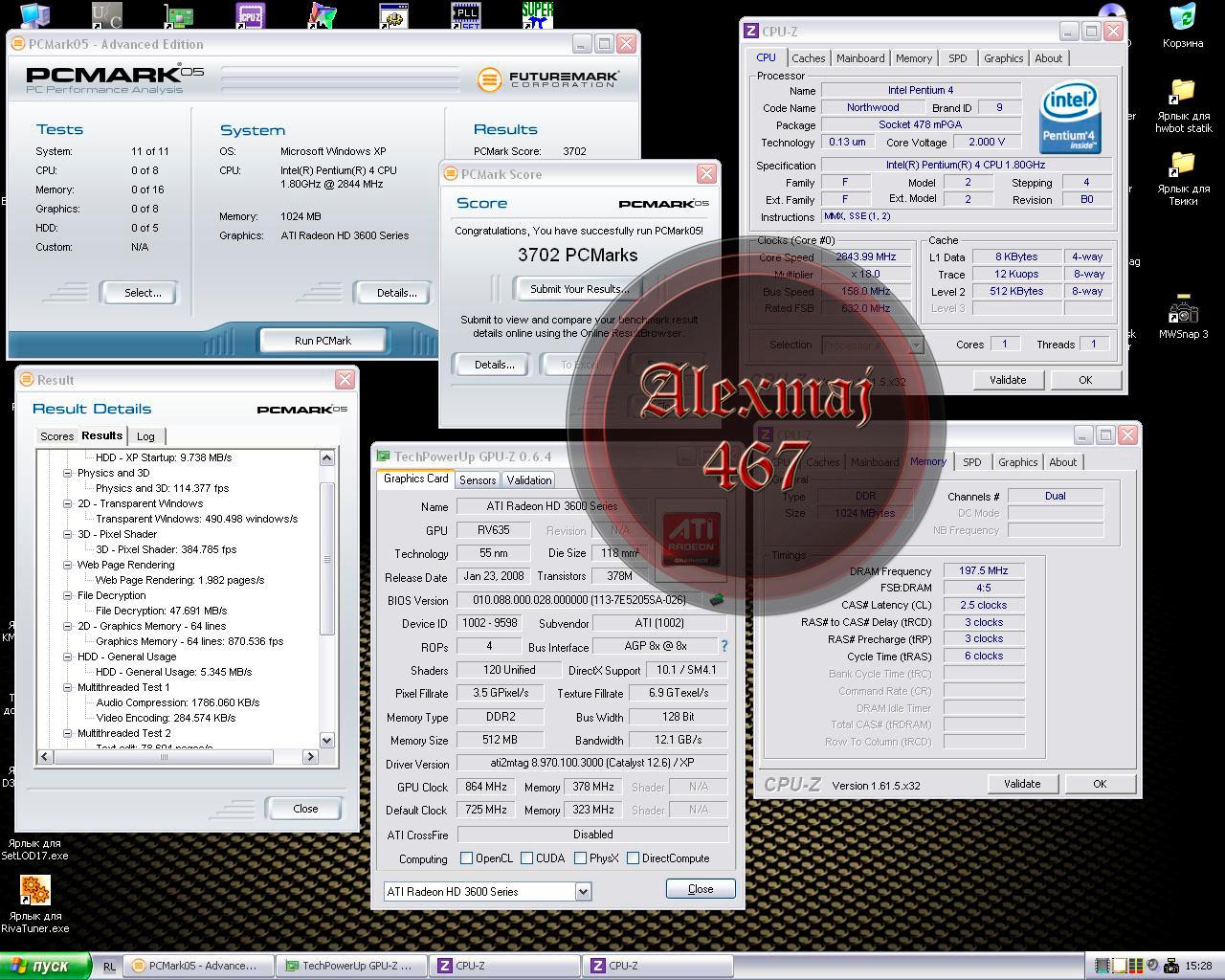This screenshot has height=980, width=1225.
Task: Collapse the 3D - Pixel Shader node
Action: pos(68,534)
